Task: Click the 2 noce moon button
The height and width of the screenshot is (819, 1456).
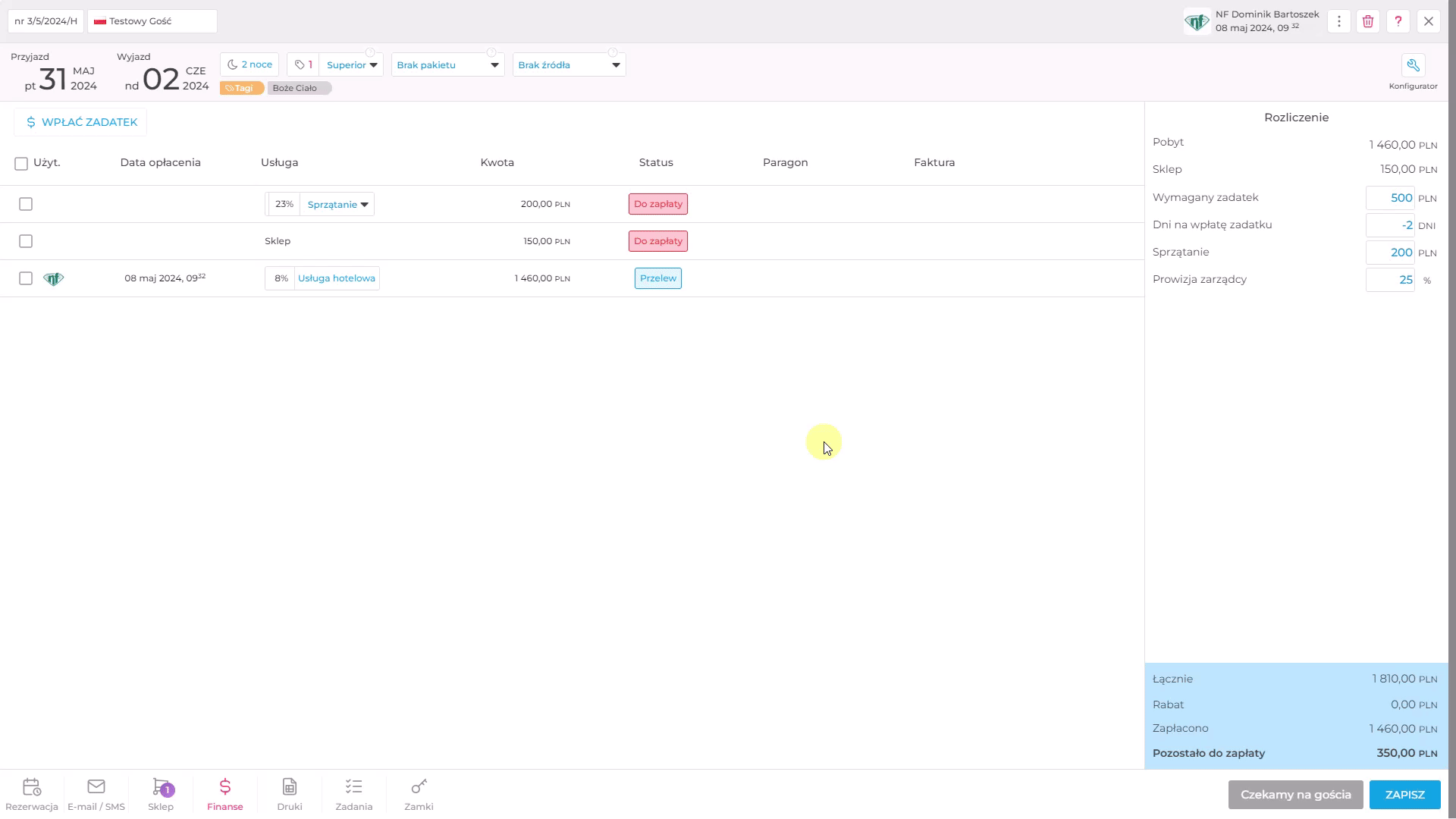Action: click(x=249, y=64)
